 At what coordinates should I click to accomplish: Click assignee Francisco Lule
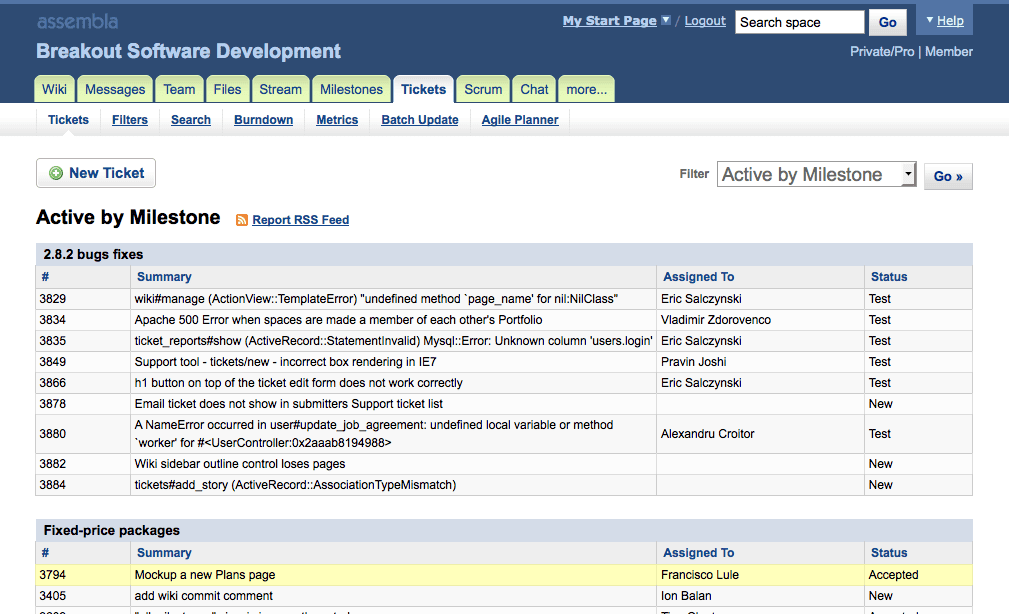(x=699, y=575)
